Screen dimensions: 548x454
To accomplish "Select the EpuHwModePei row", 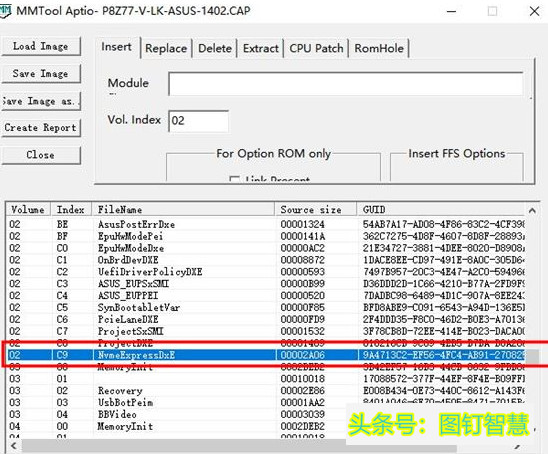I will (x=266, y=236).
